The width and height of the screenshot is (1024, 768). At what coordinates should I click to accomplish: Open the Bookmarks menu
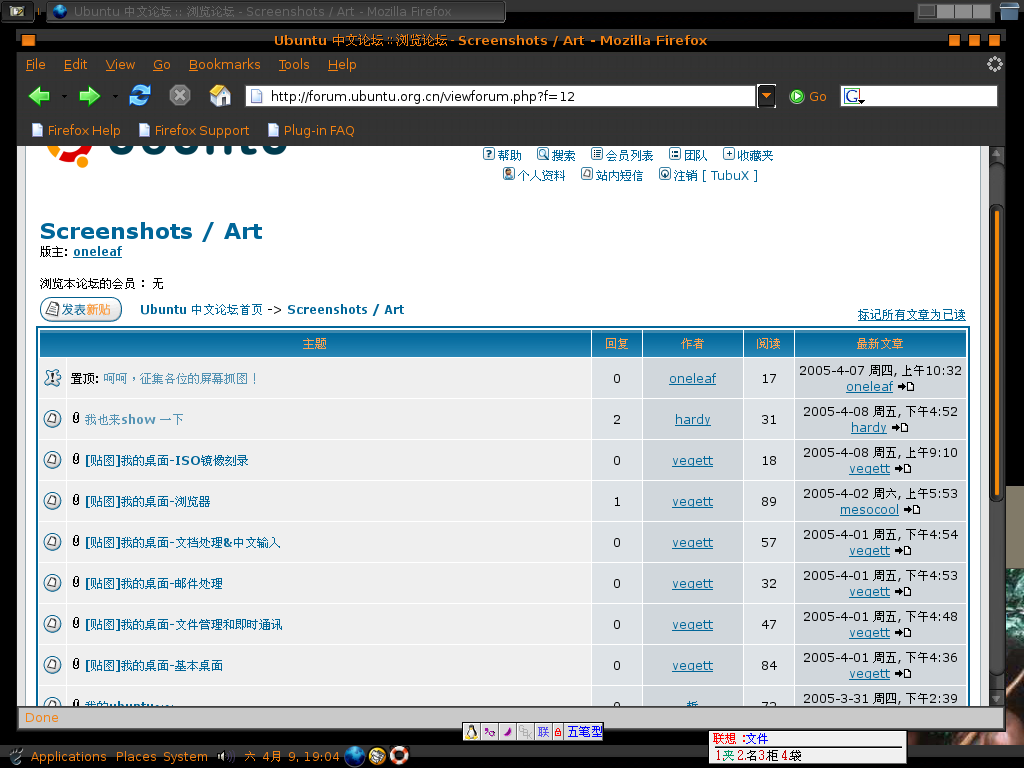[224, 65]
